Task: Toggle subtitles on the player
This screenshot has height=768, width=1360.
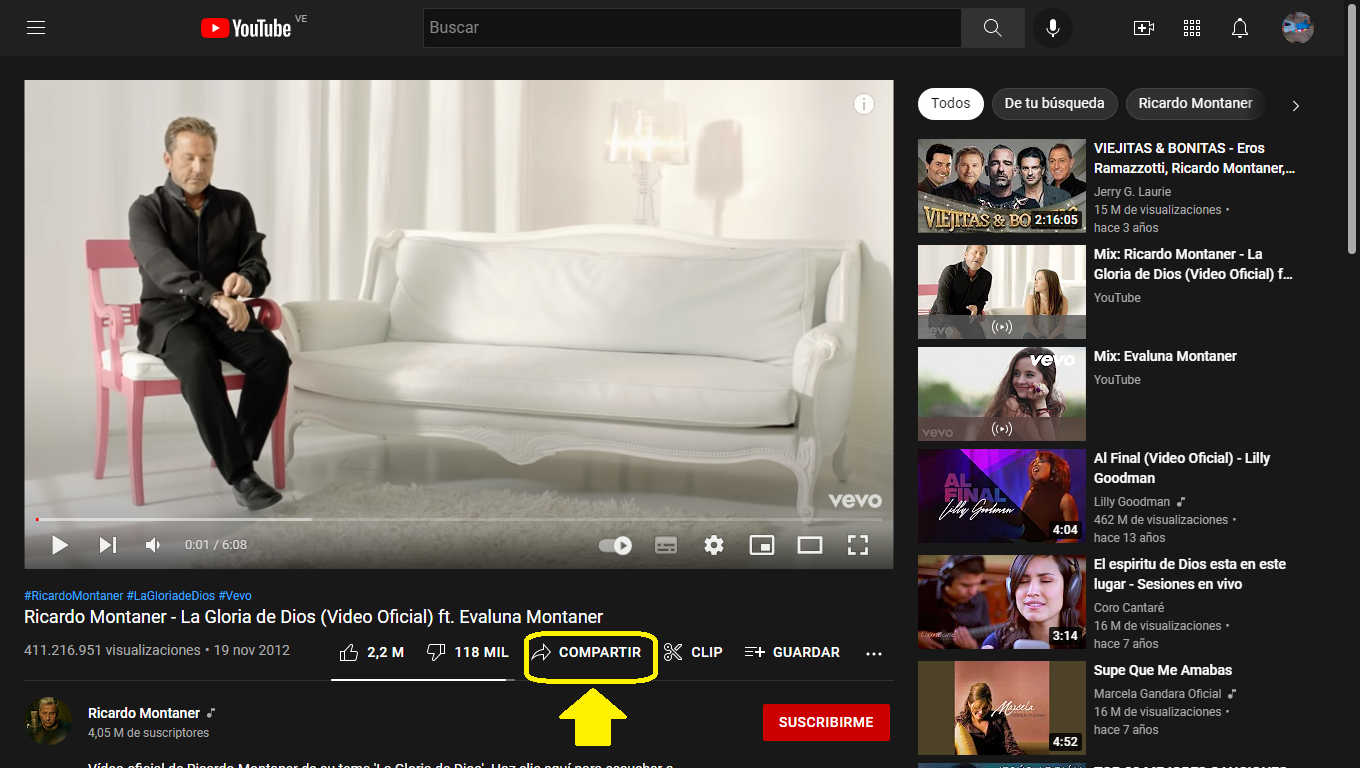Action: click(x=666, y=545)
